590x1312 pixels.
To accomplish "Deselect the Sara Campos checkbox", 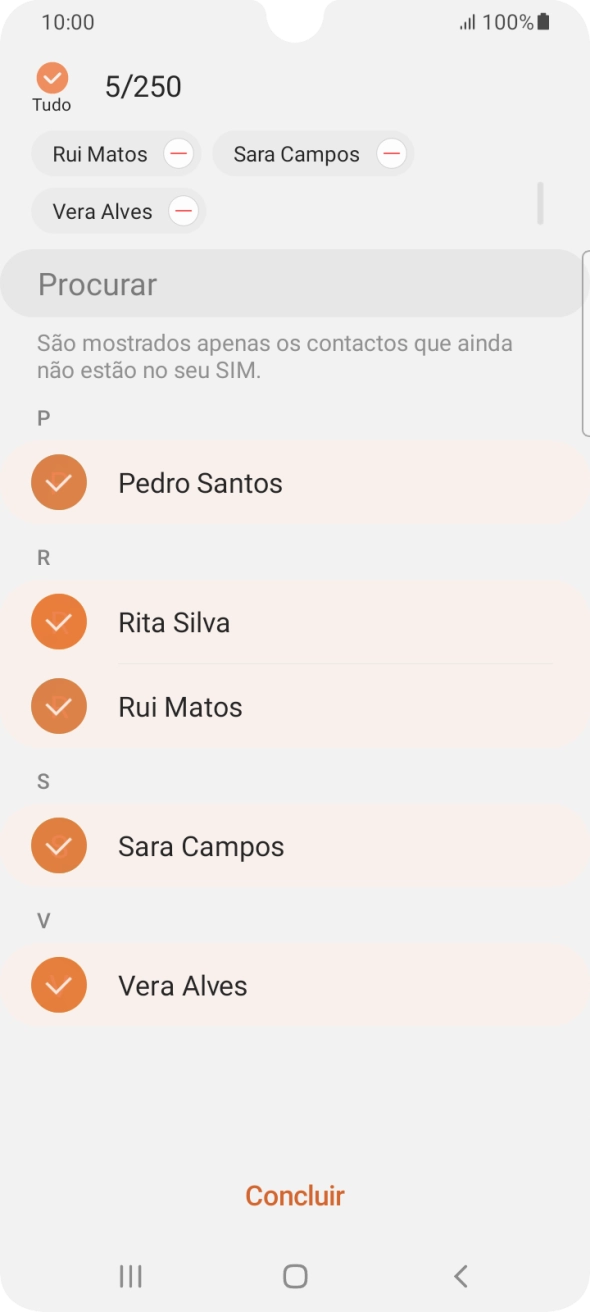I will pos(59,845).
